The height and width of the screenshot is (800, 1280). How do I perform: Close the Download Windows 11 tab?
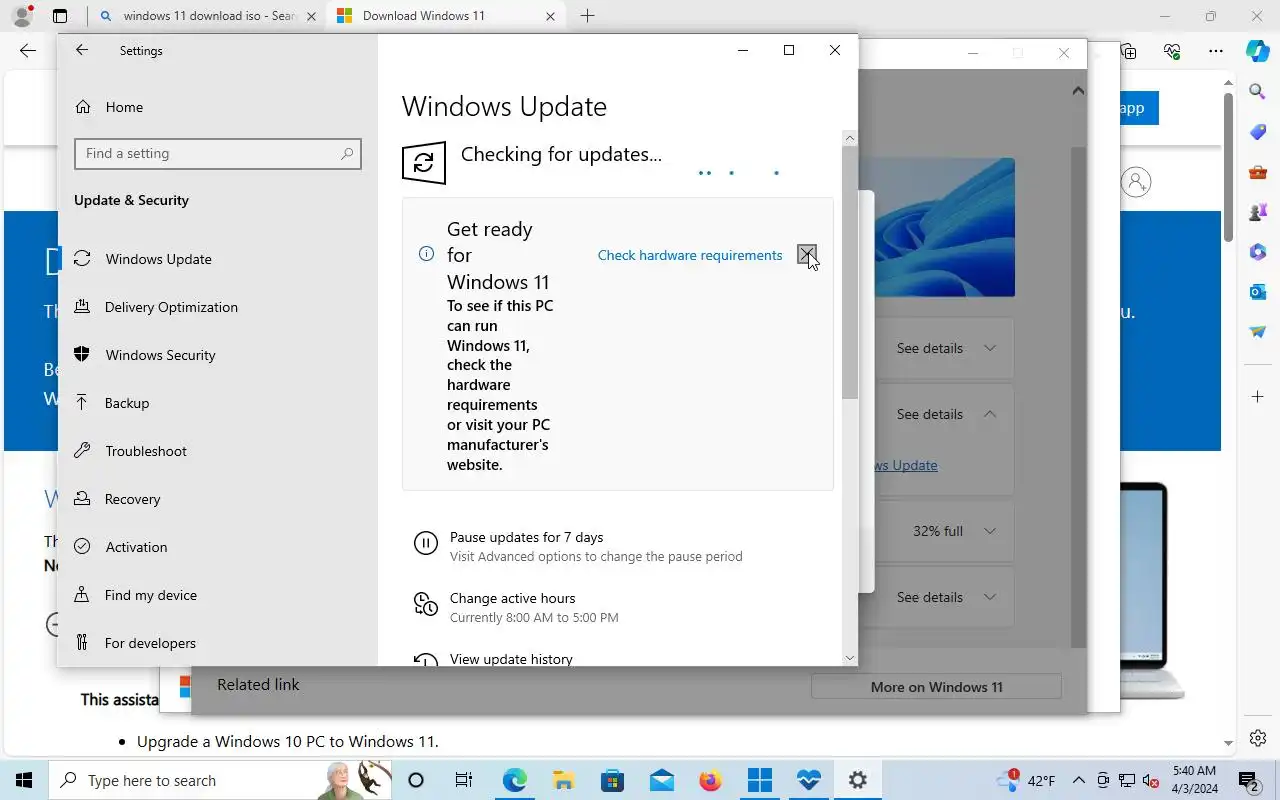click(x=550, y=16)
